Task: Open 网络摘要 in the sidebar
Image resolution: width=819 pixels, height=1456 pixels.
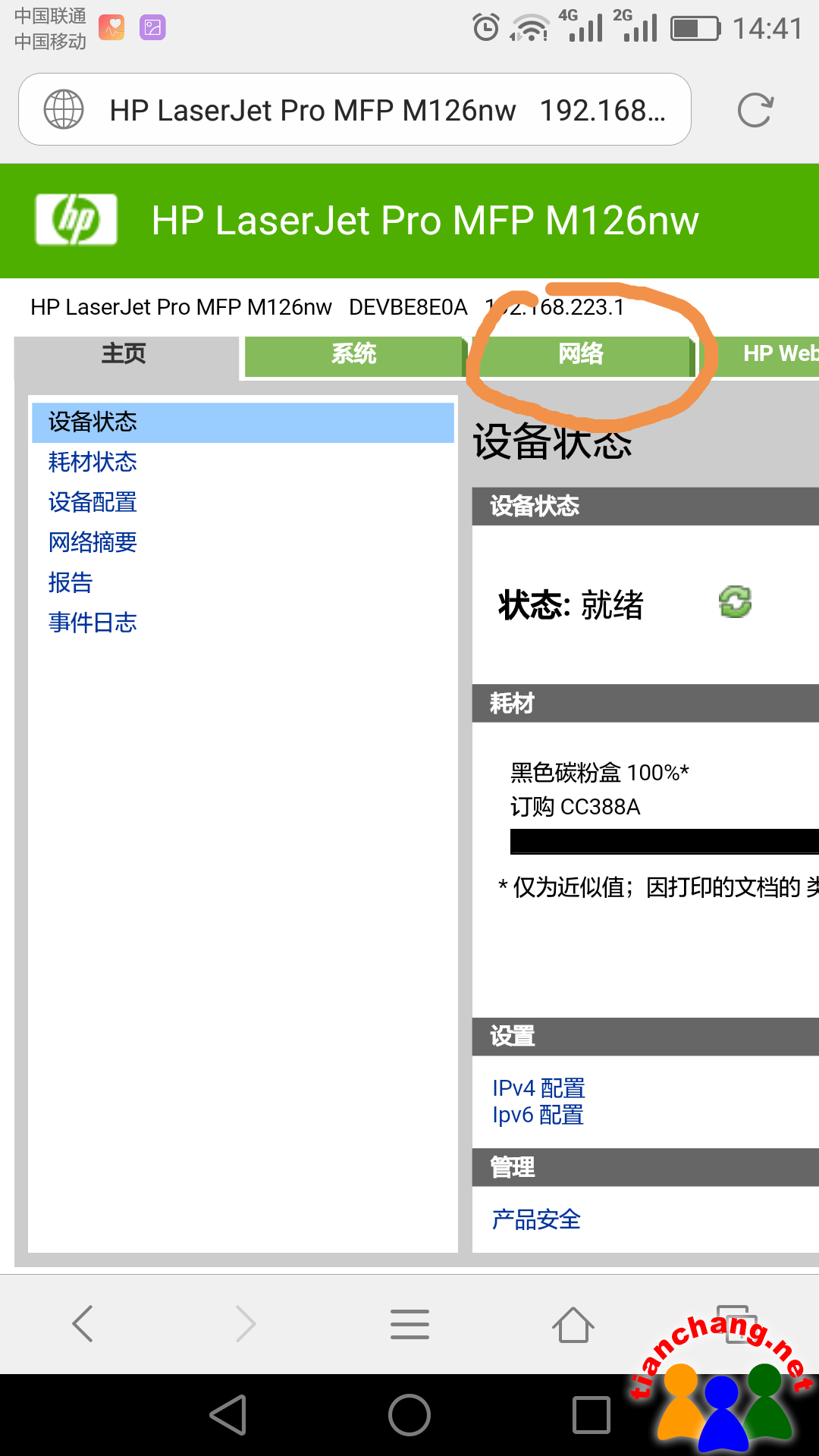Action: 93,542
